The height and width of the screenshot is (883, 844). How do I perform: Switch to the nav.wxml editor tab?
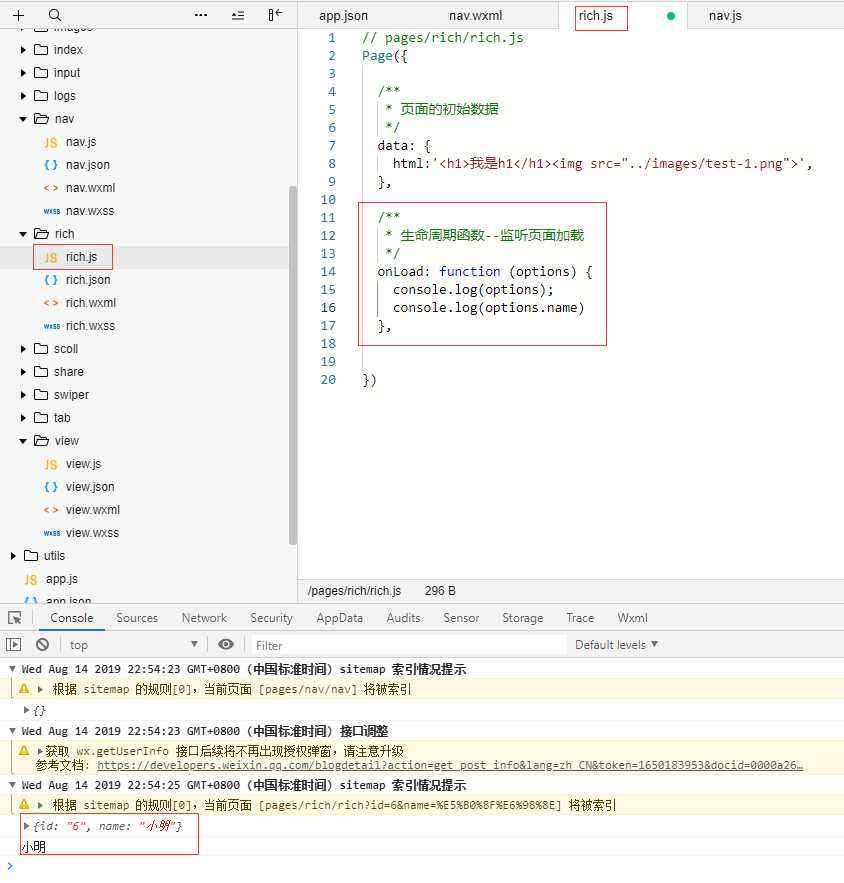pyautogui.click(x=475, y=16)
